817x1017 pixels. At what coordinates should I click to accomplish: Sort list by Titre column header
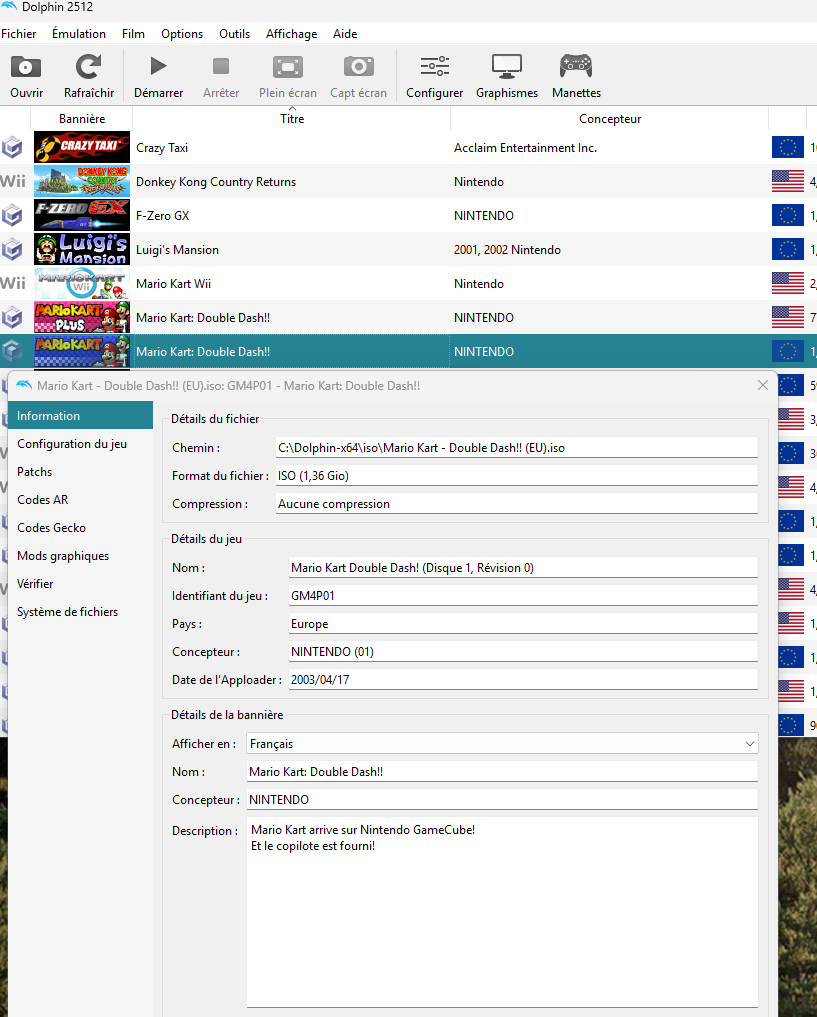pos(292,119)
